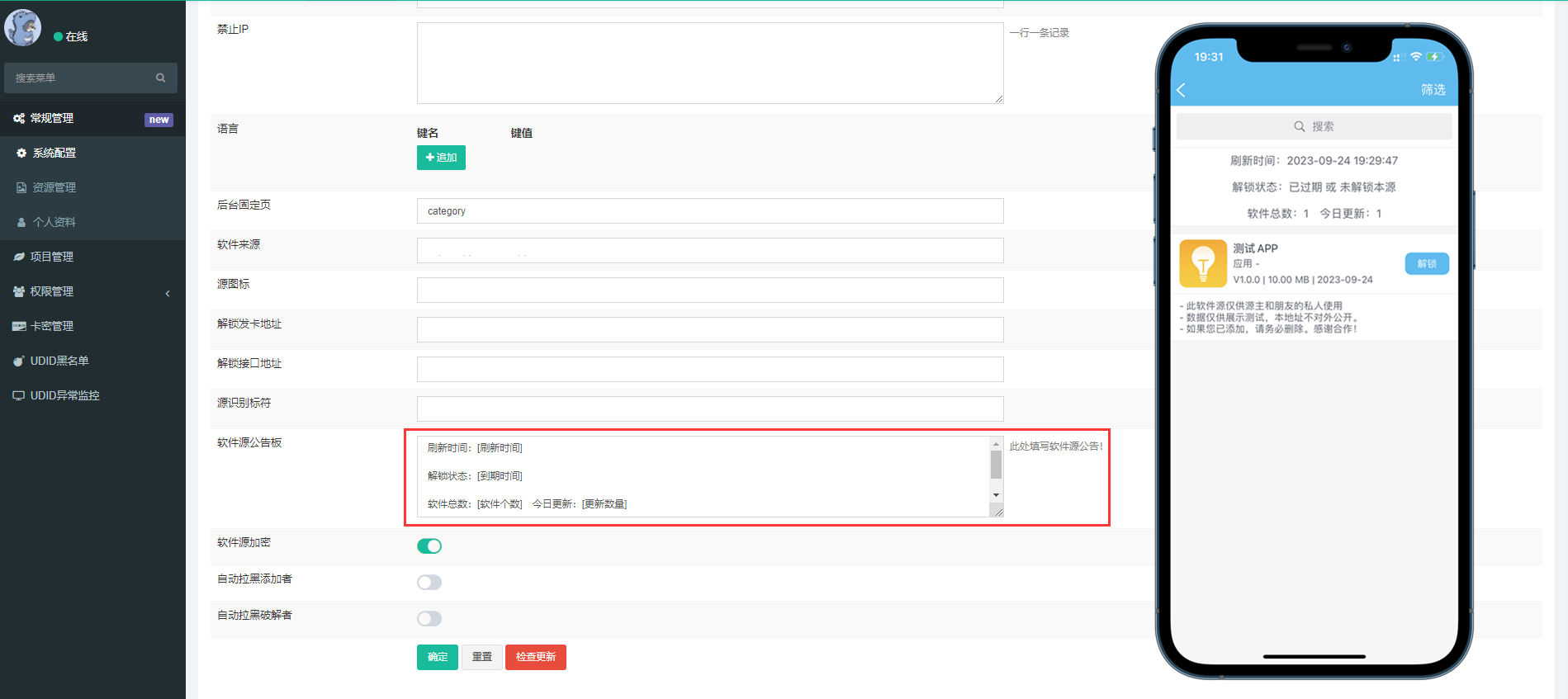Click the 键名 column header
This screenshot has height=699, width=1568.
tap(428, 133)
